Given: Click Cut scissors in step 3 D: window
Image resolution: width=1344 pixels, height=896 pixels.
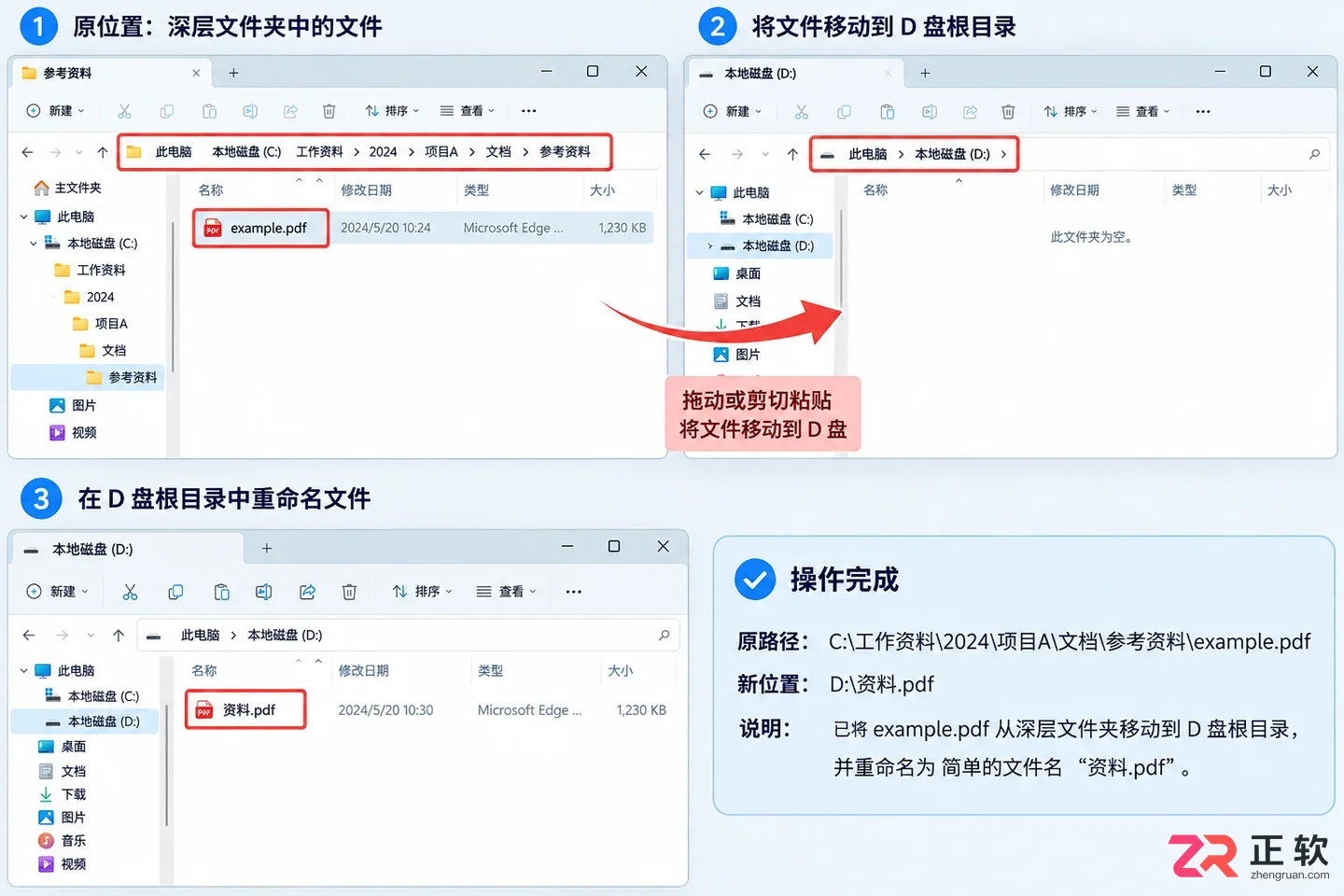Looking at the screenshot, I should pos(130,592).
